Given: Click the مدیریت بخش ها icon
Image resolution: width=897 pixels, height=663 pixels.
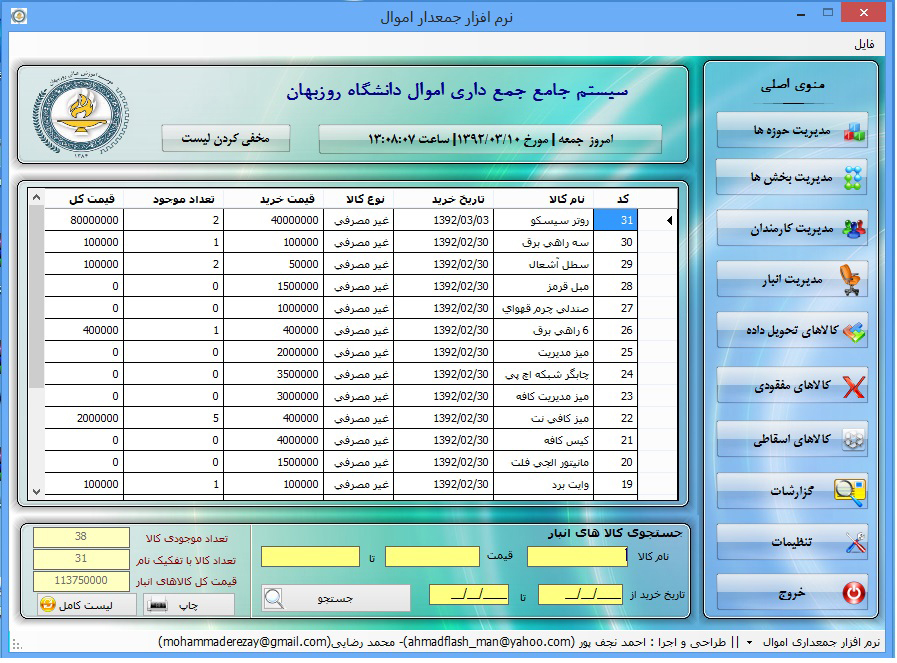Looking at the screenshot, I should tap(854, 179).
